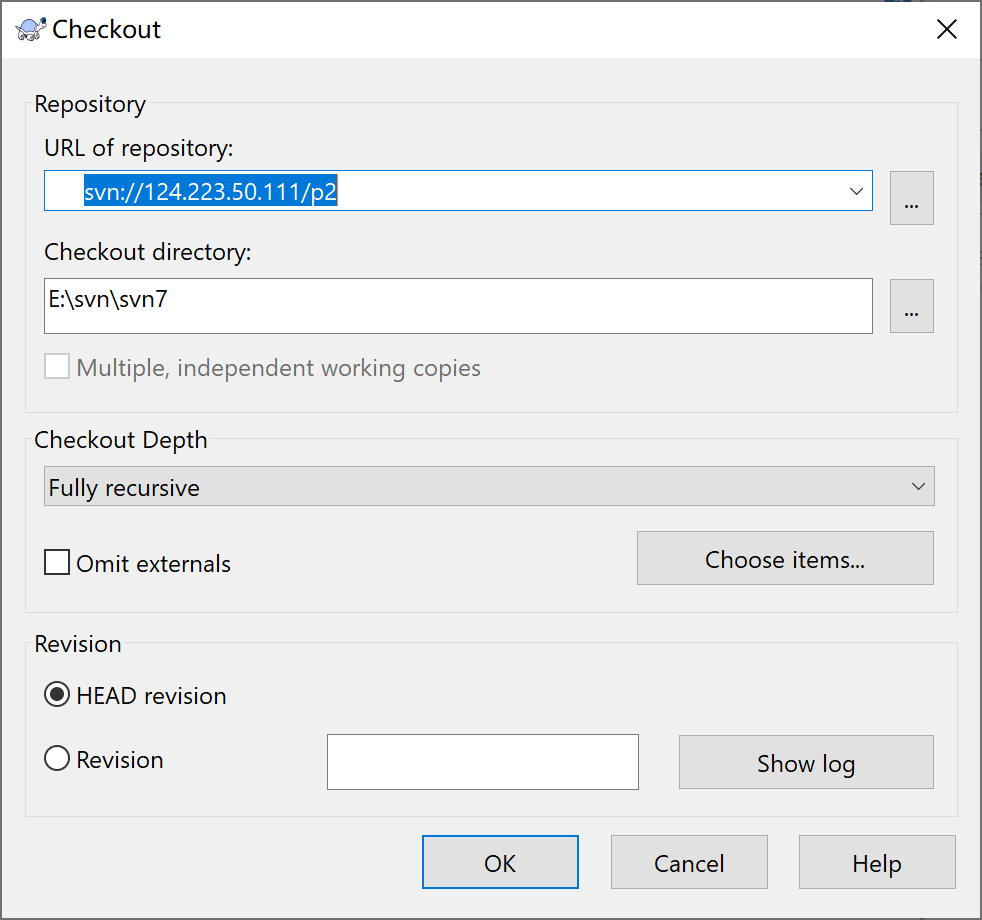
Task: Select the HEAD revision radio button
Action: [x=58, y=695]
